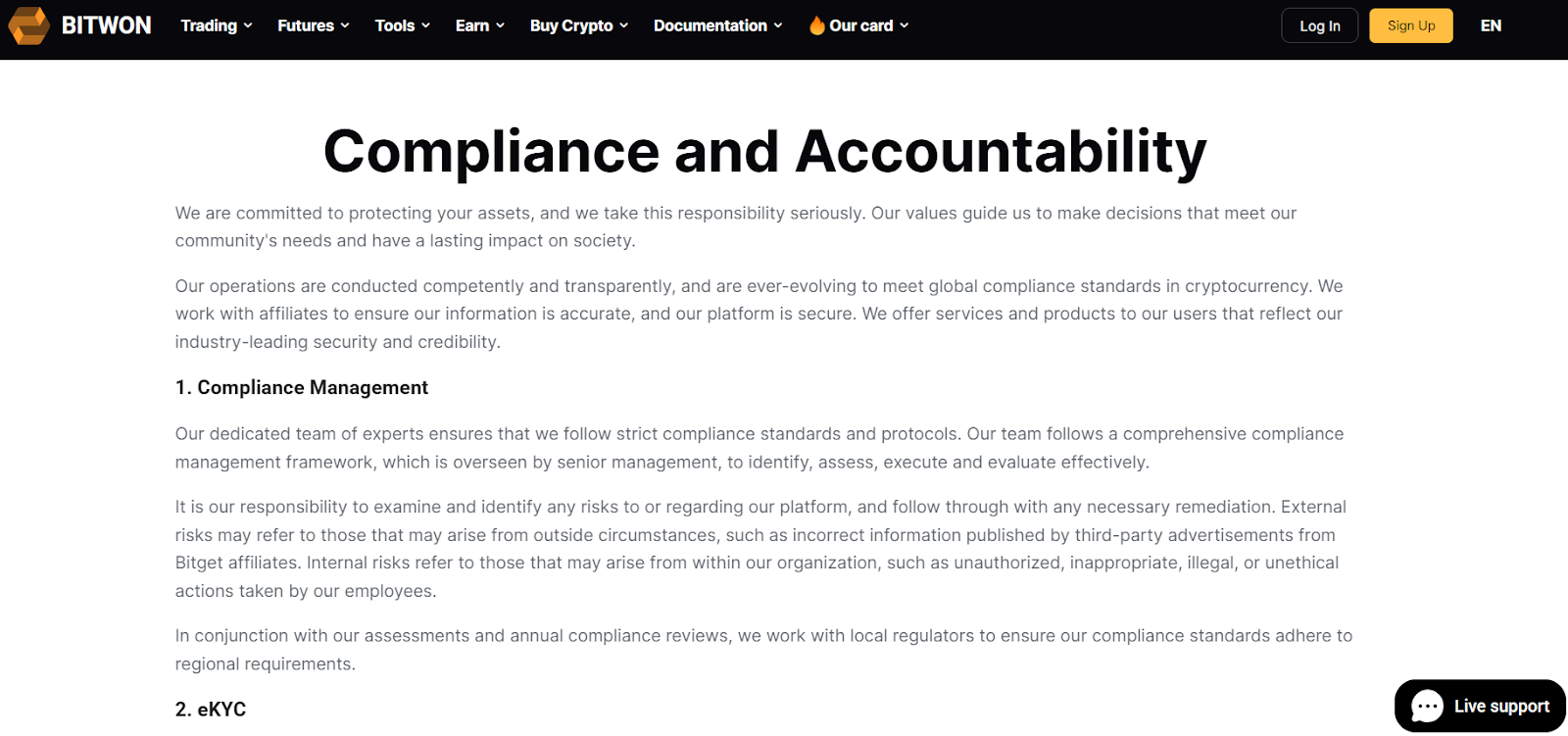The width and height of the screenshot is (1568, 736).
Task: Click the Compliance and Accountability page title
Action: coord(764,152)
